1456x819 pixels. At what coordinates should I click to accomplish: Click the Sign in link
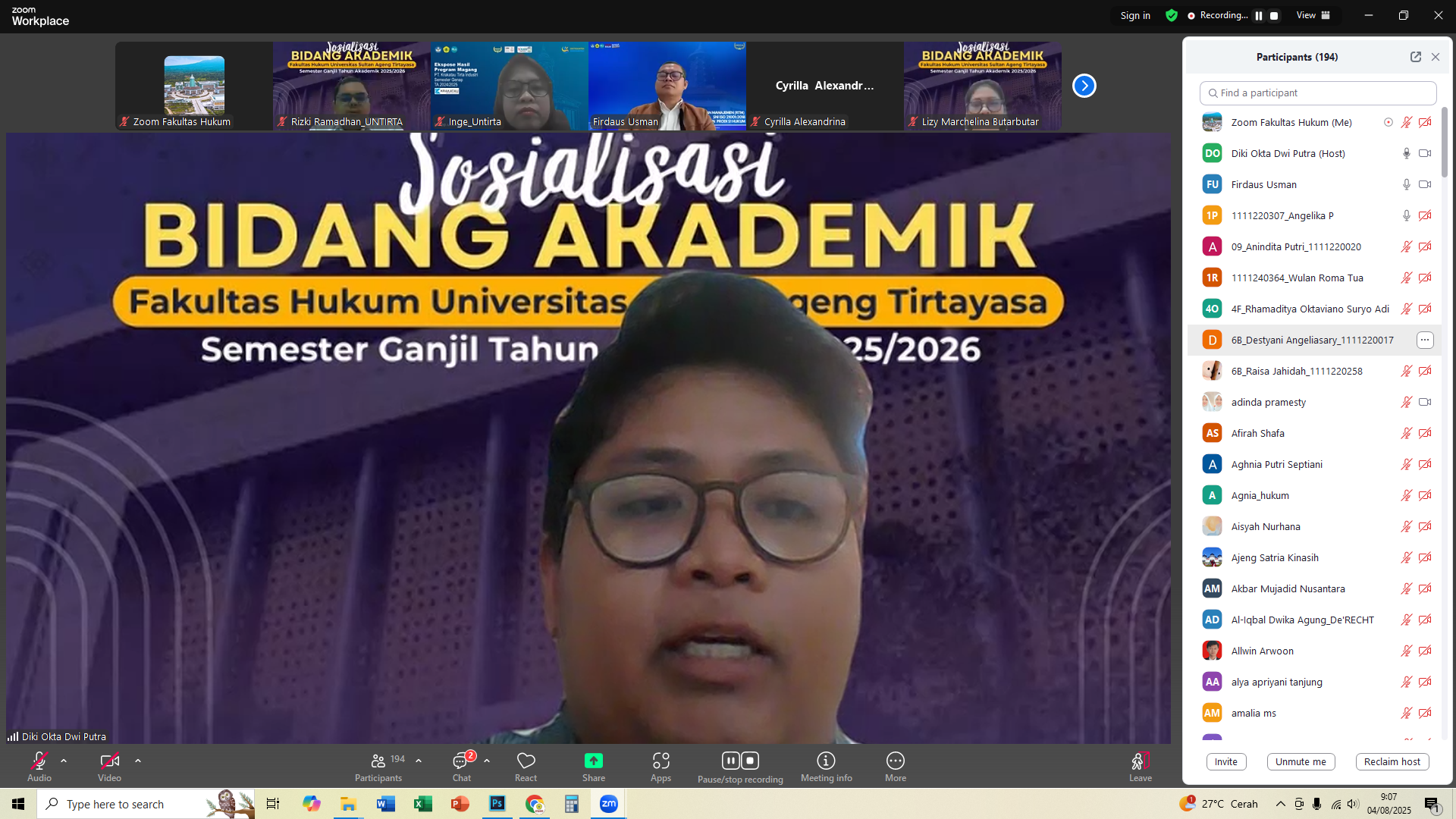[x=1135, y=15]
